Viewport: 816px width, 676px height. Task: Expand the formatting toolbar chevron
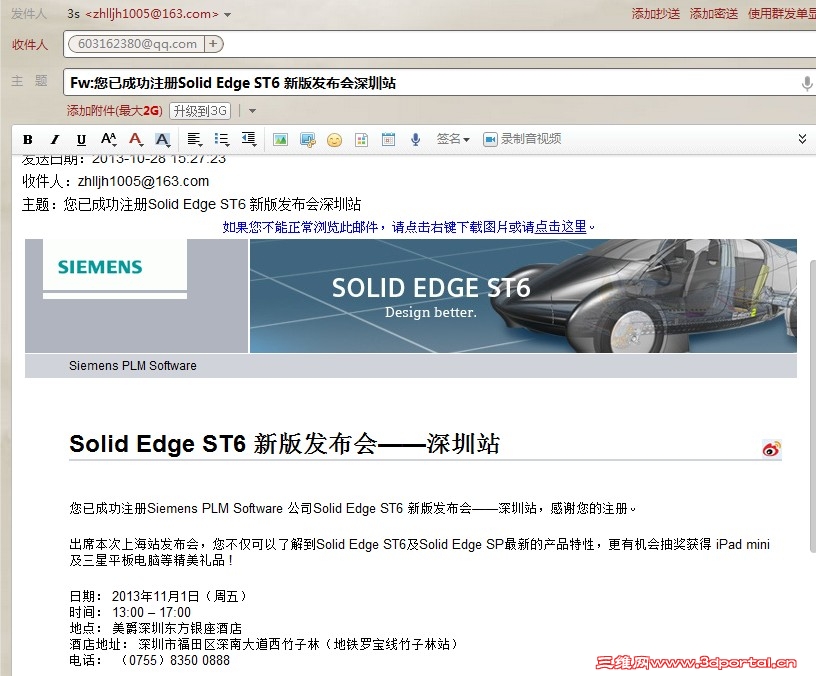coord(802,138)
